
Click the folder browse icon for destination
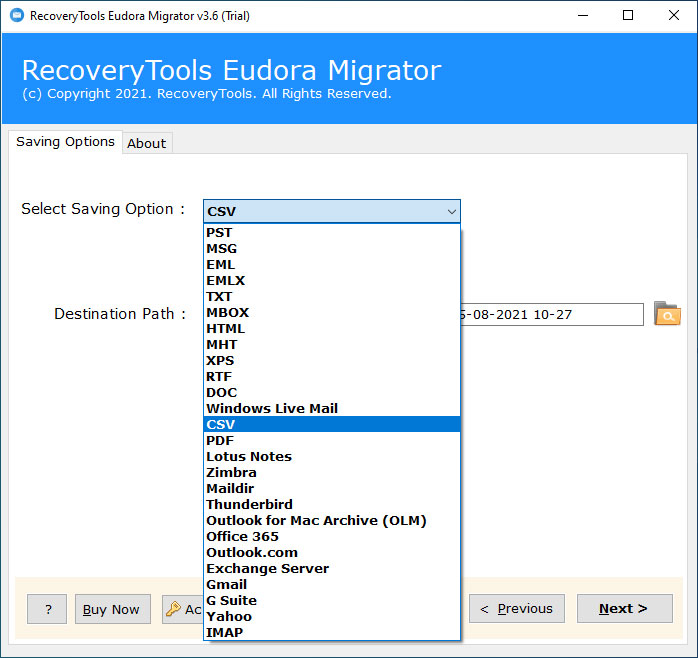667,314
